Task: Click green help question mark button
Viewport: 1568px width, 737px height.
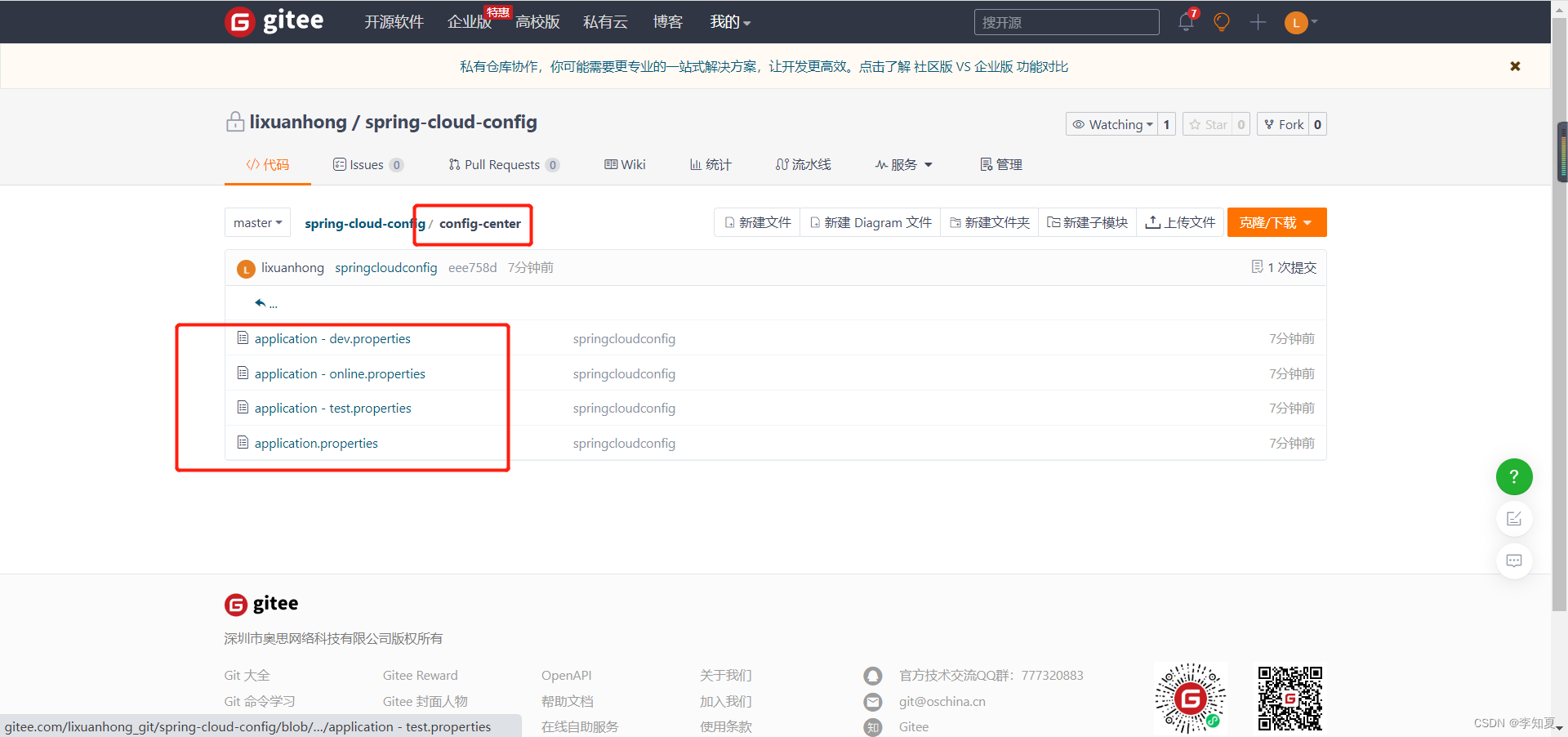Action: [x=1514, y=476]
